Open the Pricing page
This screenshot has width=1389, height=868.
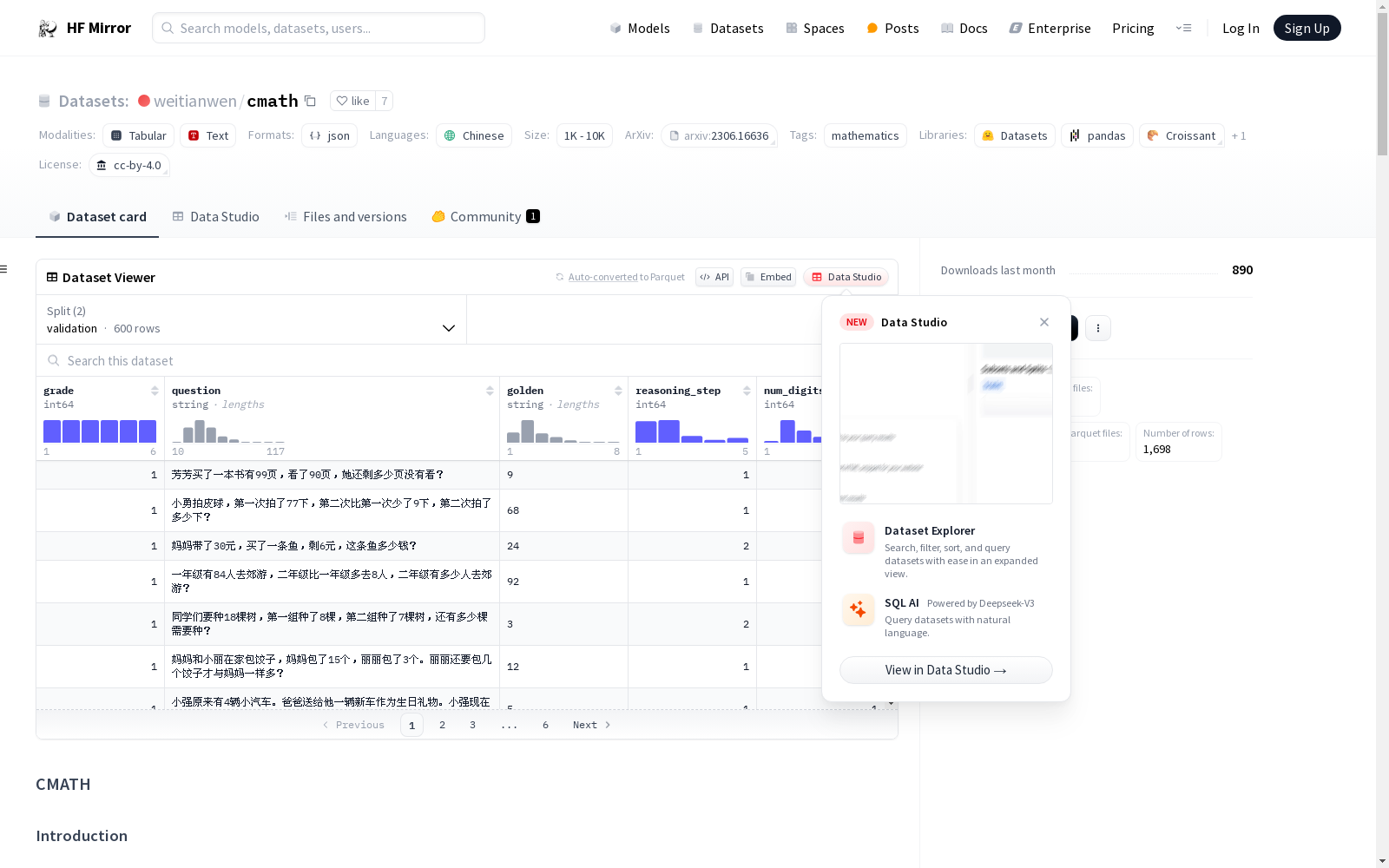pyautogui.click(x=1133, y=28)
